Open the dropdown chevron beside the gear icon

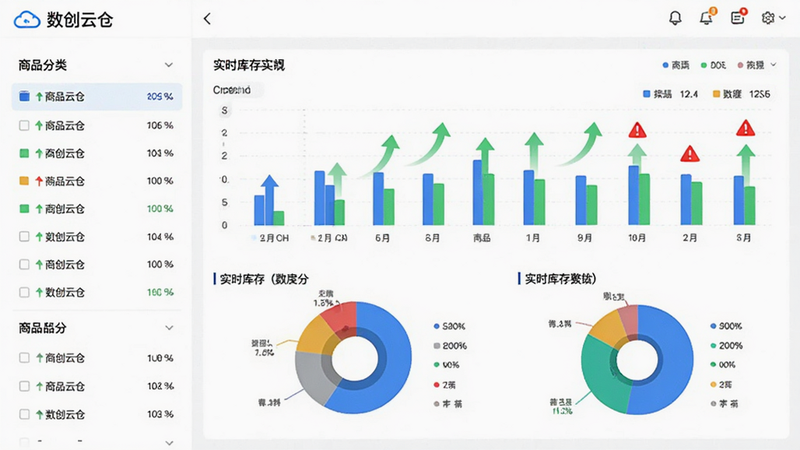[783, 18]
